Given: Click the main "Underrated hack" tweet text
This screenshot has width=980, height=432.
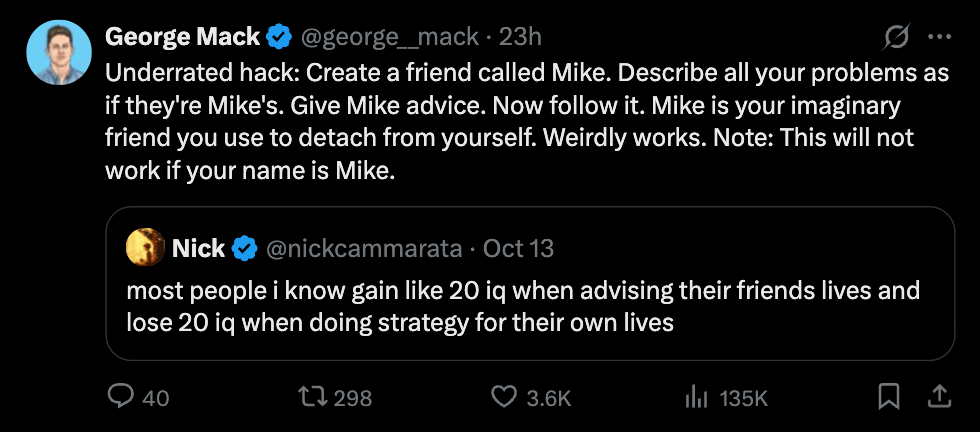Looking at the screenshot, I should pyautogui.click(x=500, y=121).
